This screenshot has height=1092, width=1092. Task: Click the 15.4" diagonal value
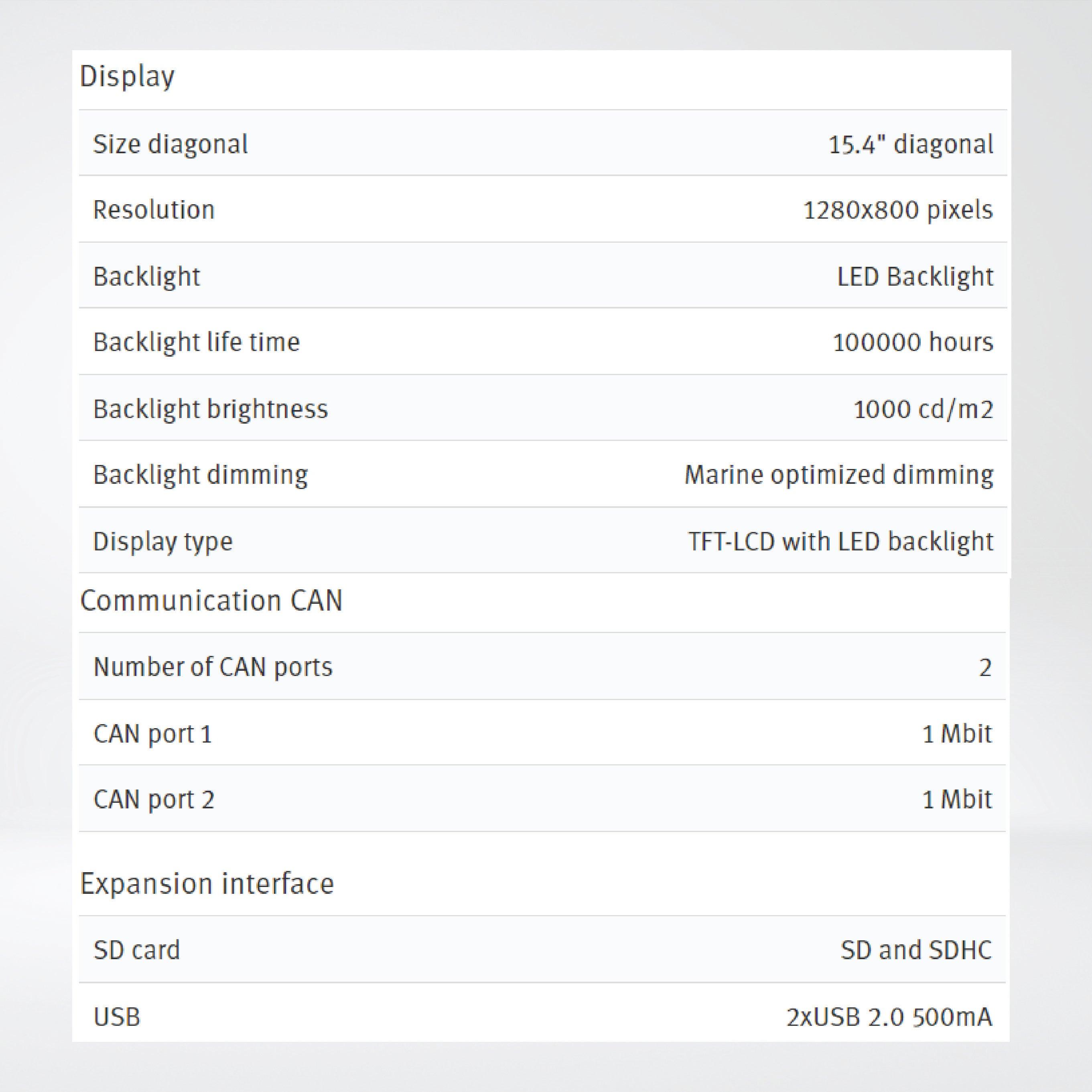pos(911,144)
